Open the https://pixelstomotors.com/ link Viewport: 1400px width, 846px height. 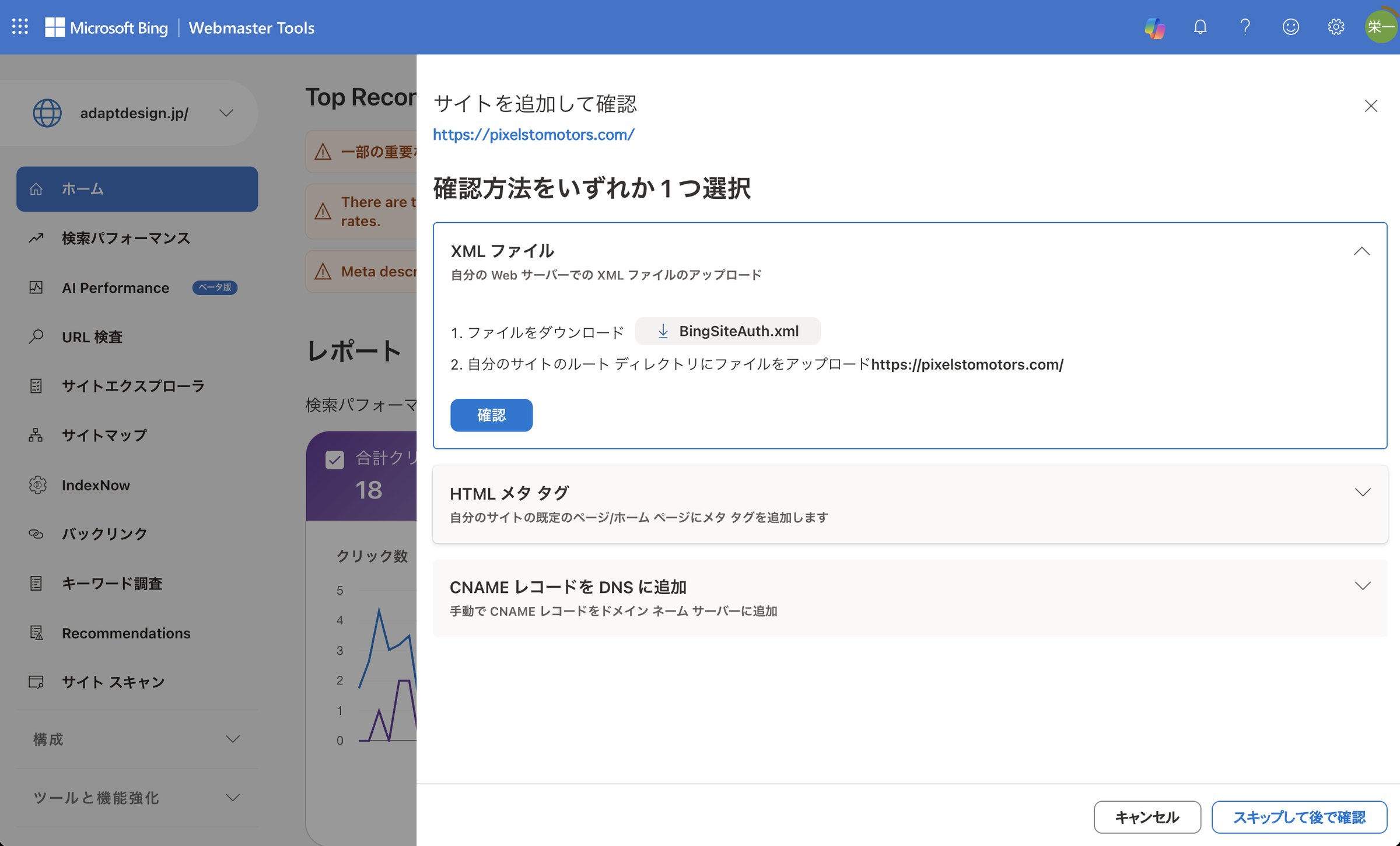pos(533,135)
